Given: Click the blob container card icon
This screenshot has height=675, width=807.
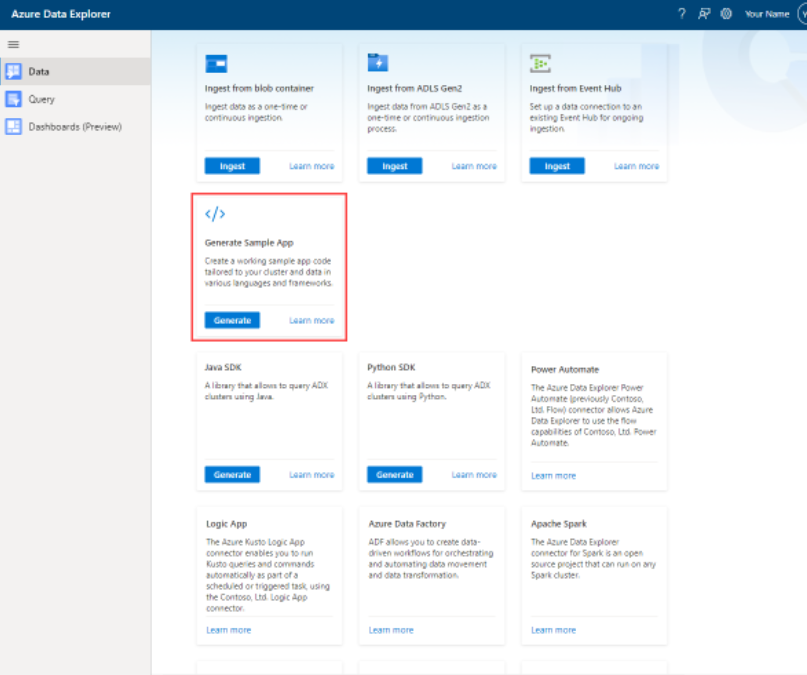Looking at the screenshot, I should pos(216,64).
